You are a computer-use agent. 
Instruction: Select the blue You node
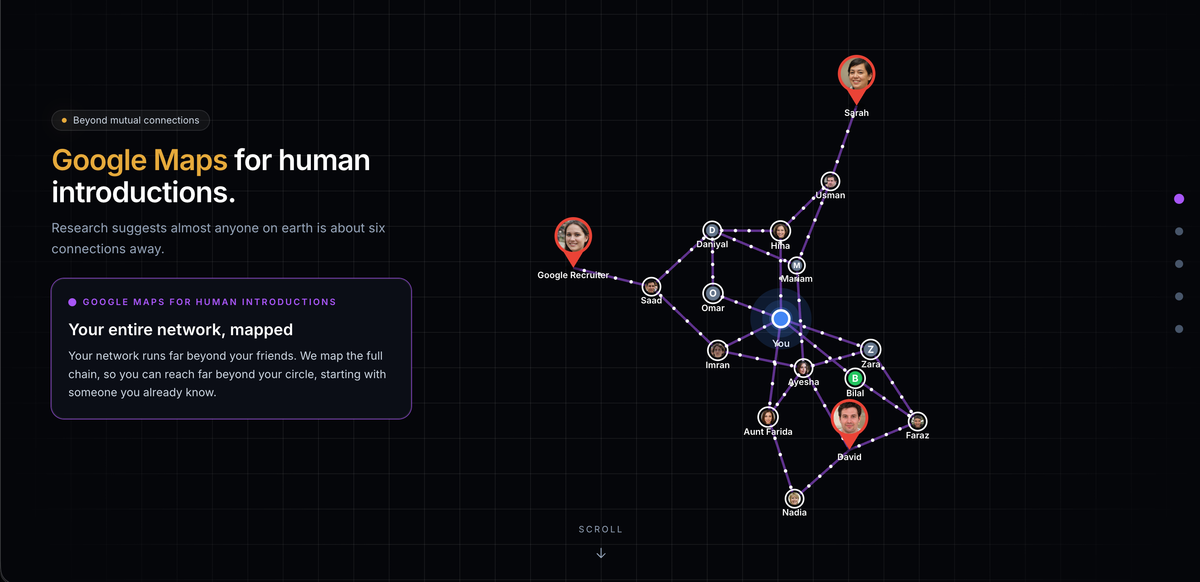[781, 318]
